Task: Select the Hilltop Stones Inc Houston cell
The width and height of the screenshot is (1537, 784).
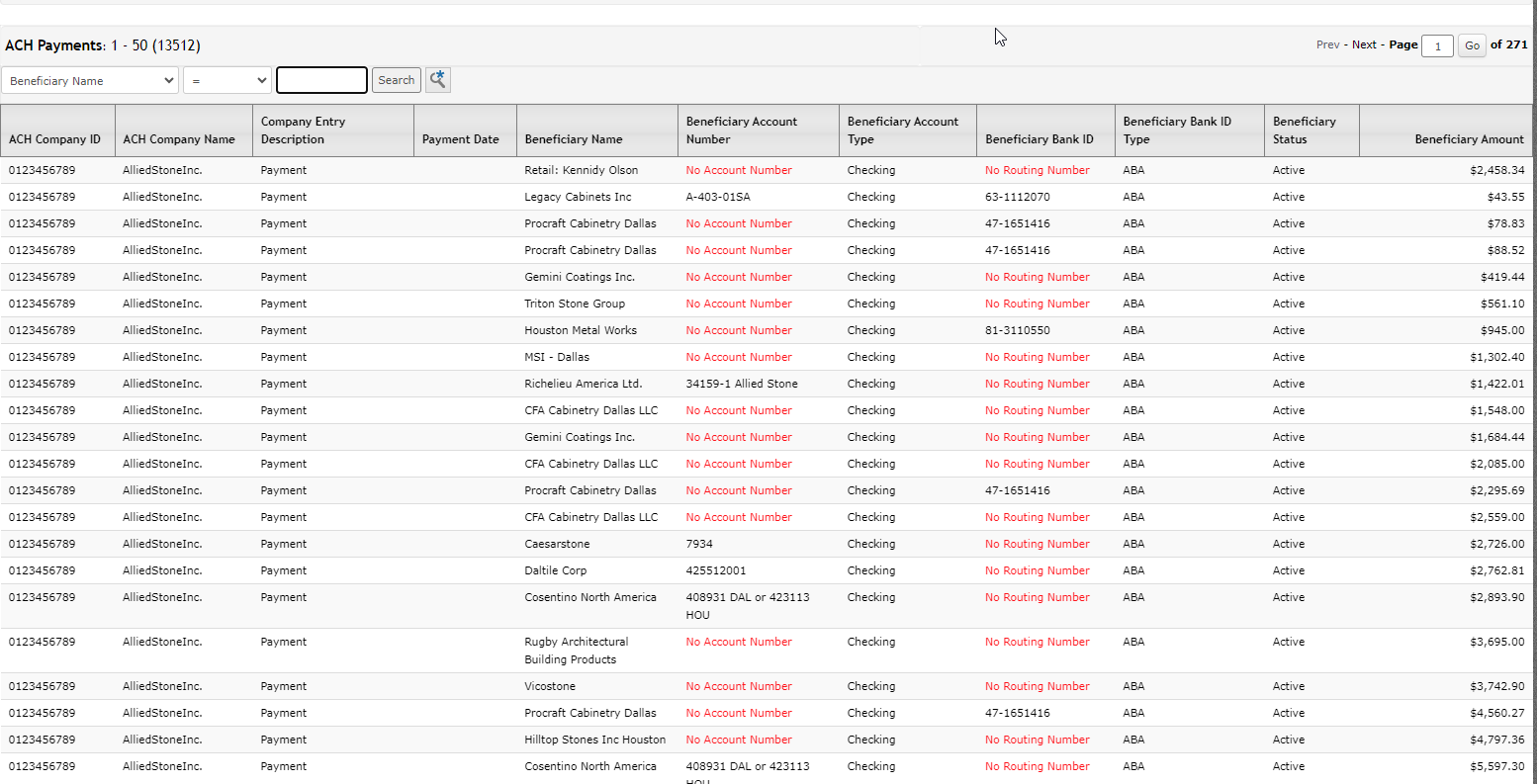Action: (595, 740)
